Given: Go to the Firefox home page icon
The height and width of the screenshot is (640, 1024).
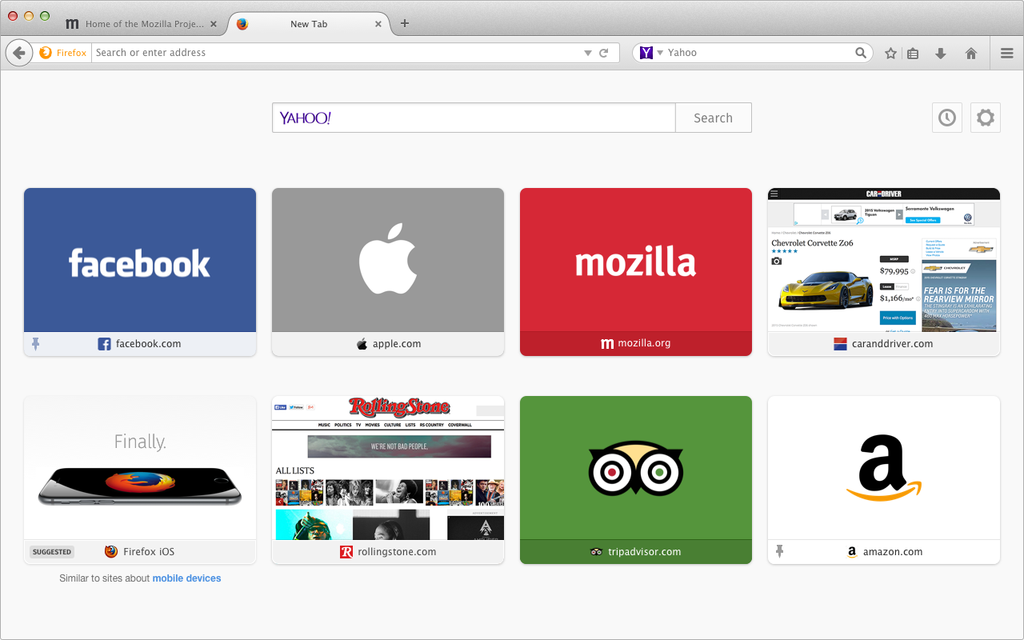Looking at the screenshot, I should 971,53.
